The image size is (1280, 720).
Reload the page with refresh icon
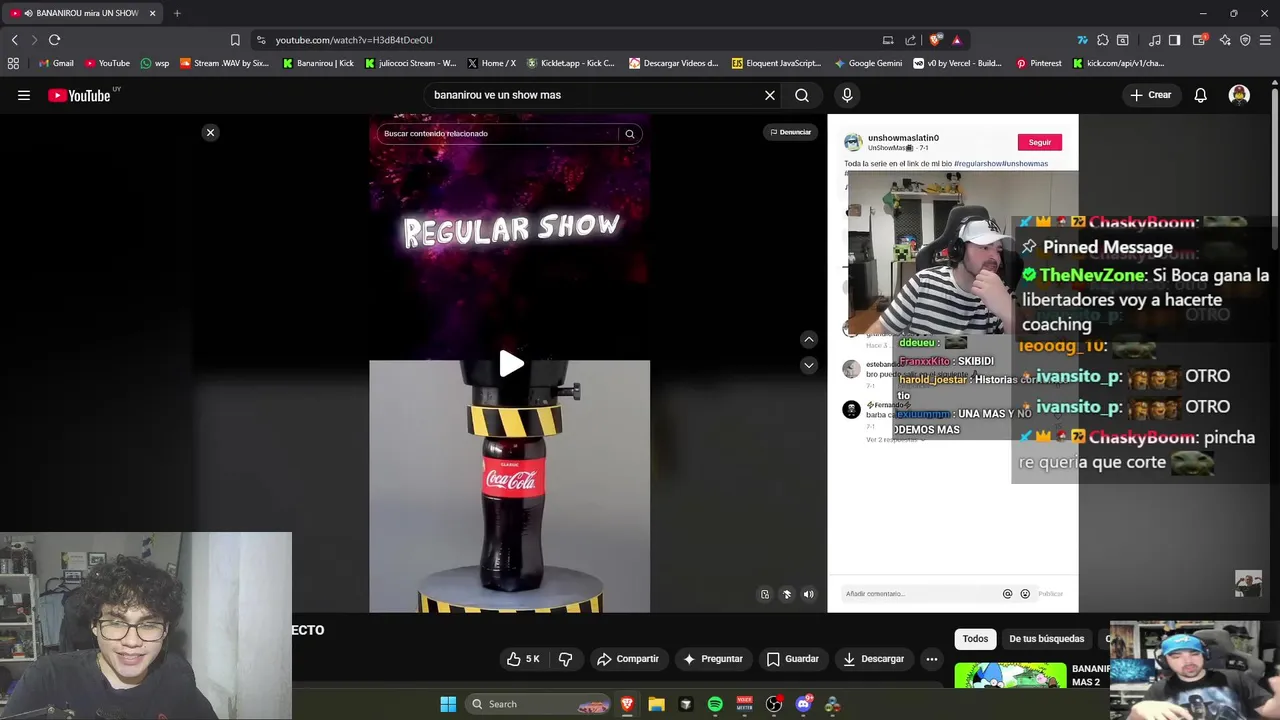54,40
